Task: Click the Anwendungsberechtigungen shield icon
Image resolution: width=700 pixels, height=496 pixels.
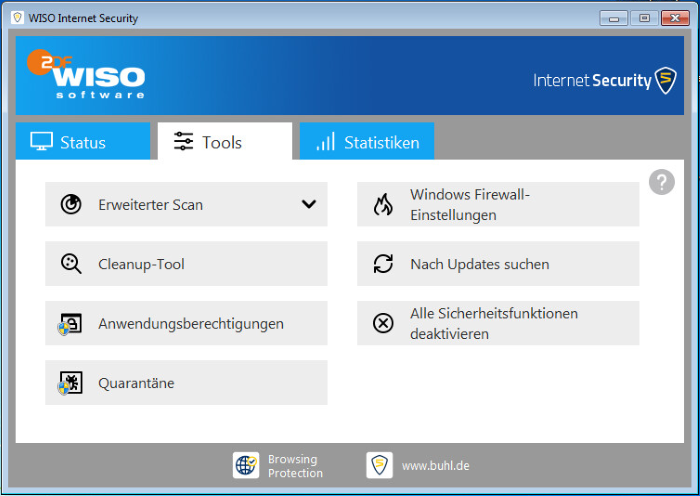Action: point(71,324)
